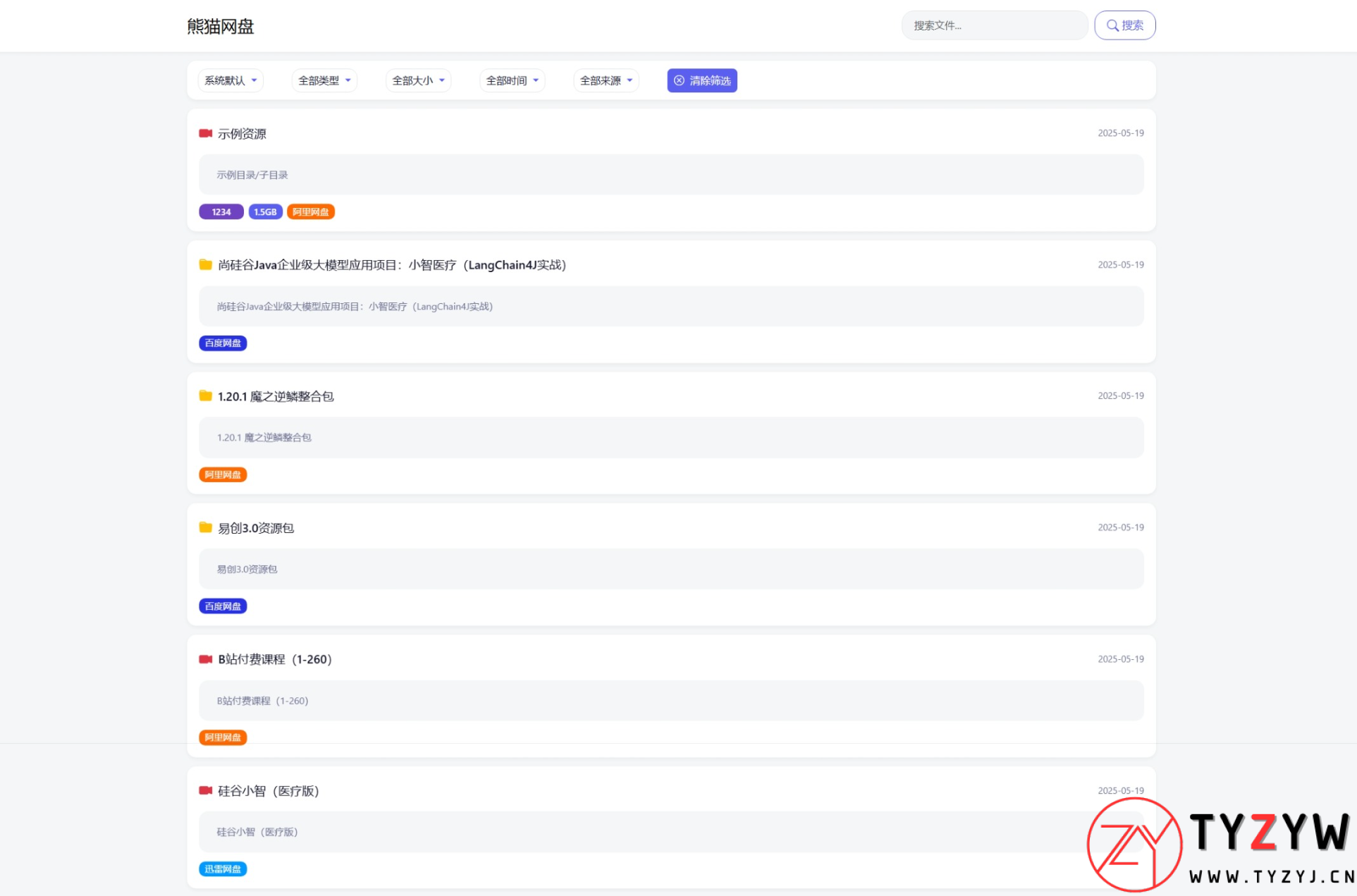This screenshot has width=1357, height=896.
Task: Click the magnifier icon in the 搜索 button
Action: [1112, 25]
